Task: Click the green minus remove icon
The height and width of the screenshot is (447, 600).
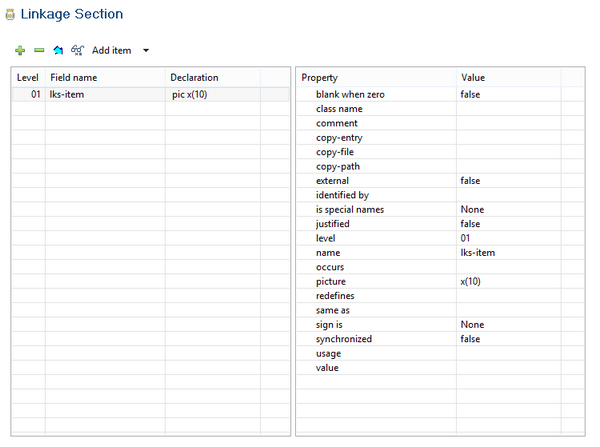Action: click(x=39, y=50)
